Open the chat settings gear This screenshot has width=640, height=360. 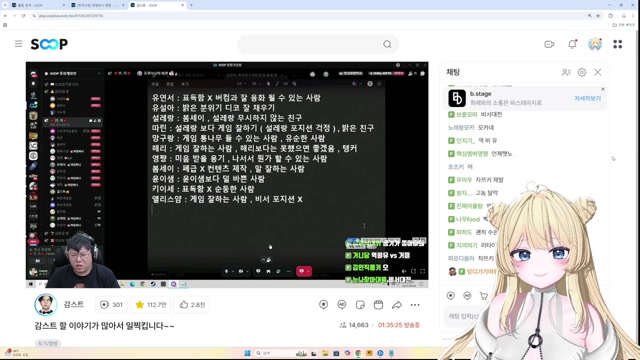pos(582,72)
